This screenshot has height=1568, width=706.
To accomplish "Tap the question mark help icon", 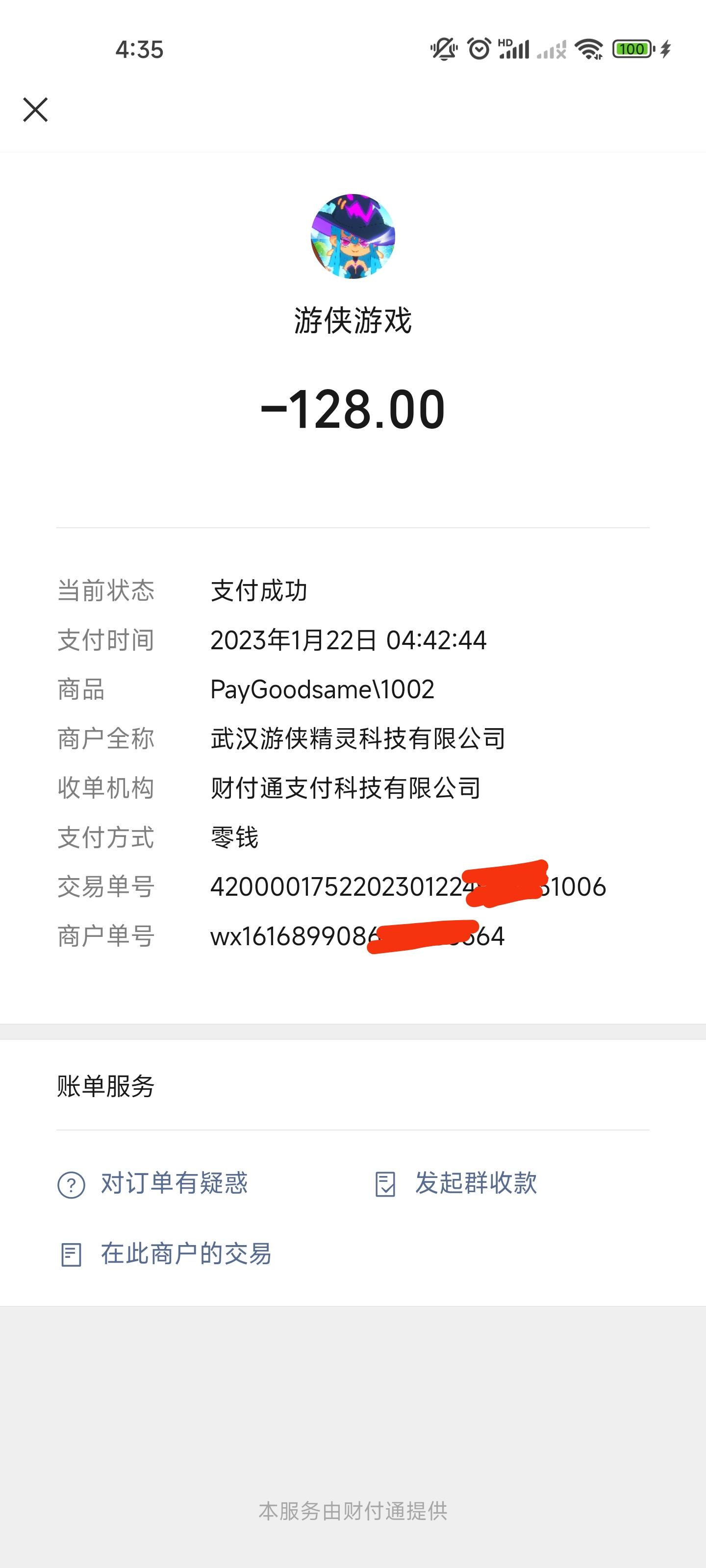I will 71,1184.
